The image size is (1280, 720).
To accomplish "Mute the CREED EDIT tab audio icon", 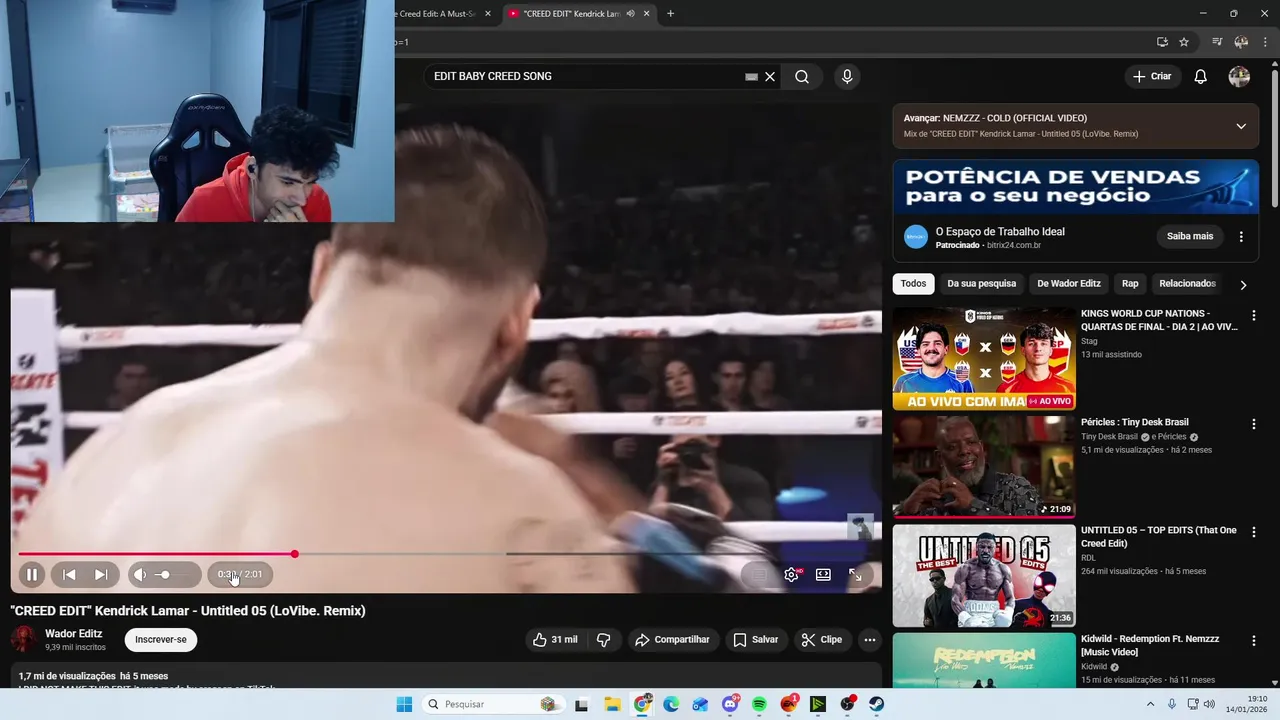I will point(630,13).
